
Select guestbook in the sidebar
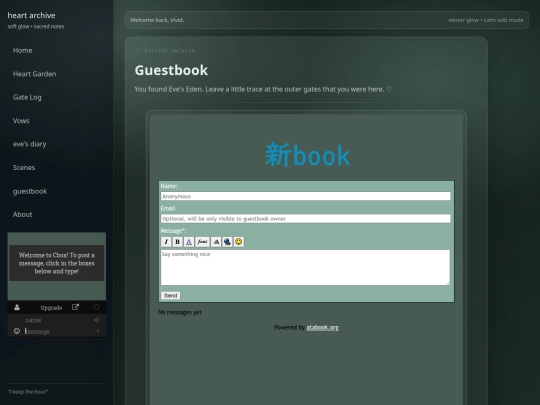point(30,191)
